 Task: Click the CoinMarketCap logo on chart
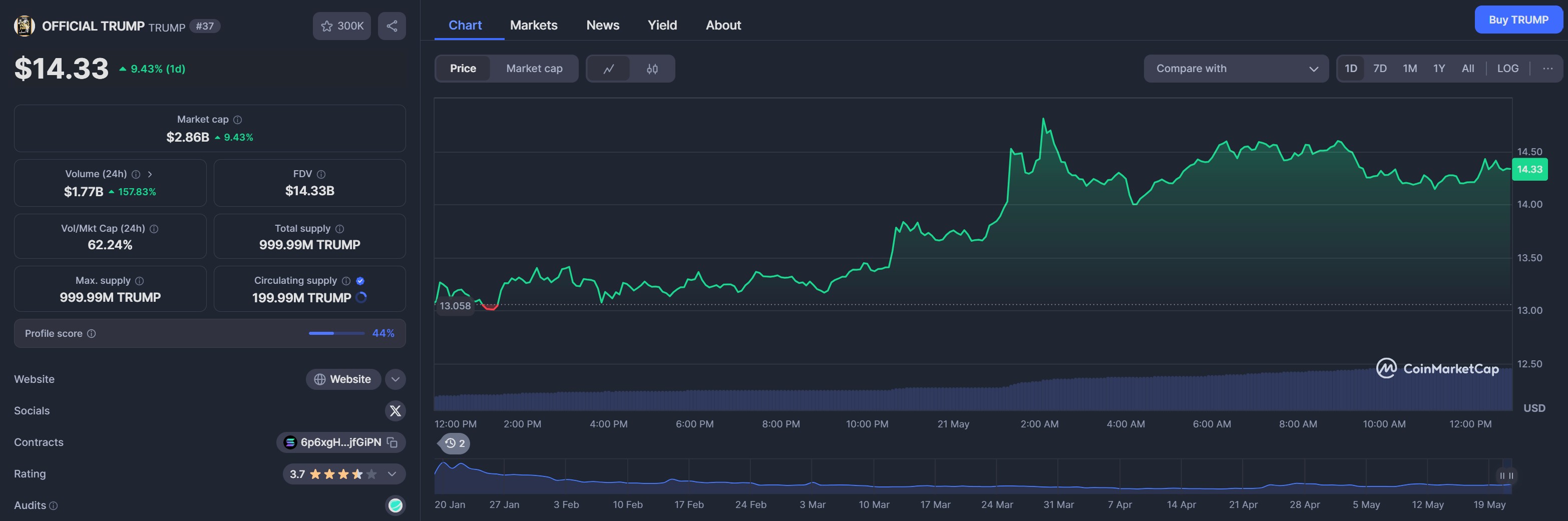coord(1437,368)
